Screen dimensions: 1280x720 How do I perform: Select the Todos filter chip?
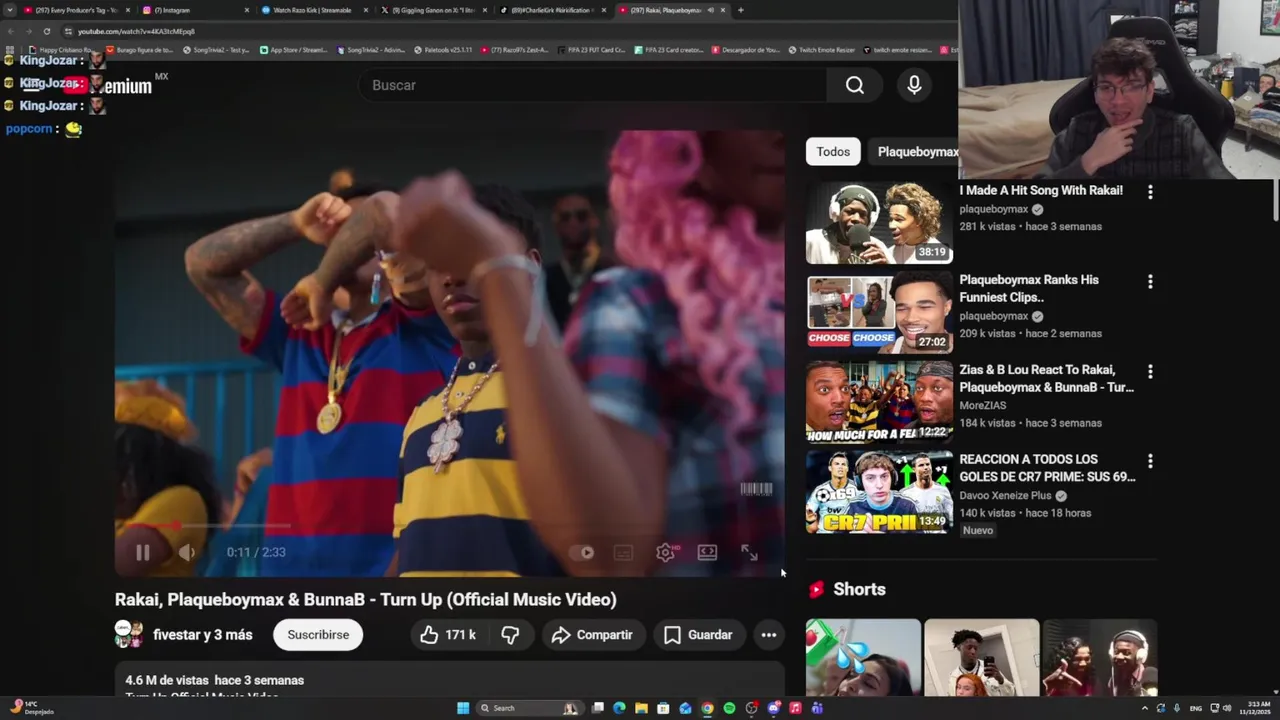[x=833, y=152]
